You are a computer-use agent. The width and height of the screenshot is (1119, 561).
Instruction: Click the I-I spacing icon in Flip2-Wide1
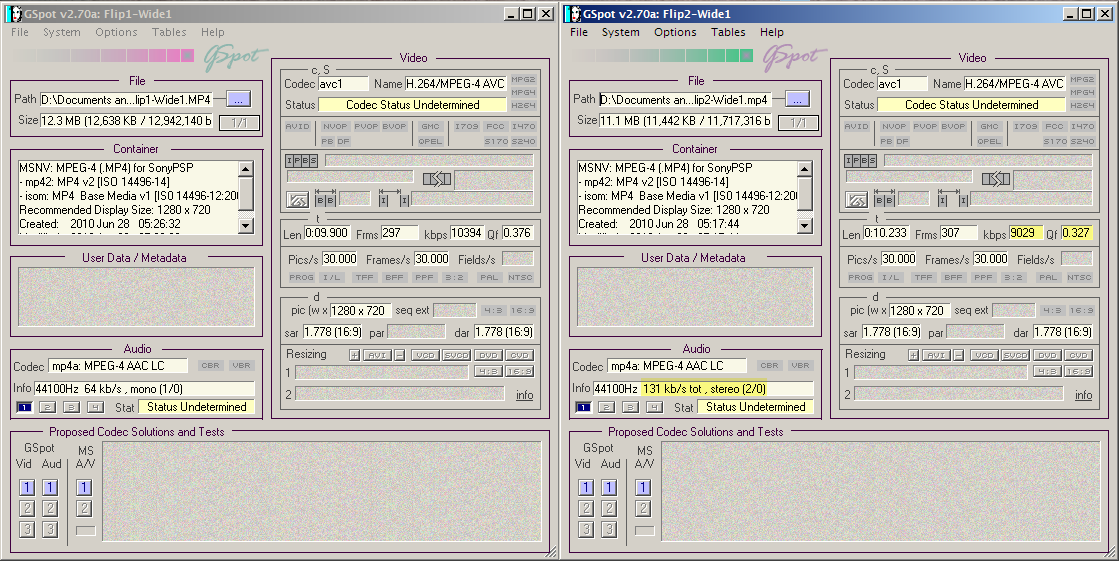[953, 200]
